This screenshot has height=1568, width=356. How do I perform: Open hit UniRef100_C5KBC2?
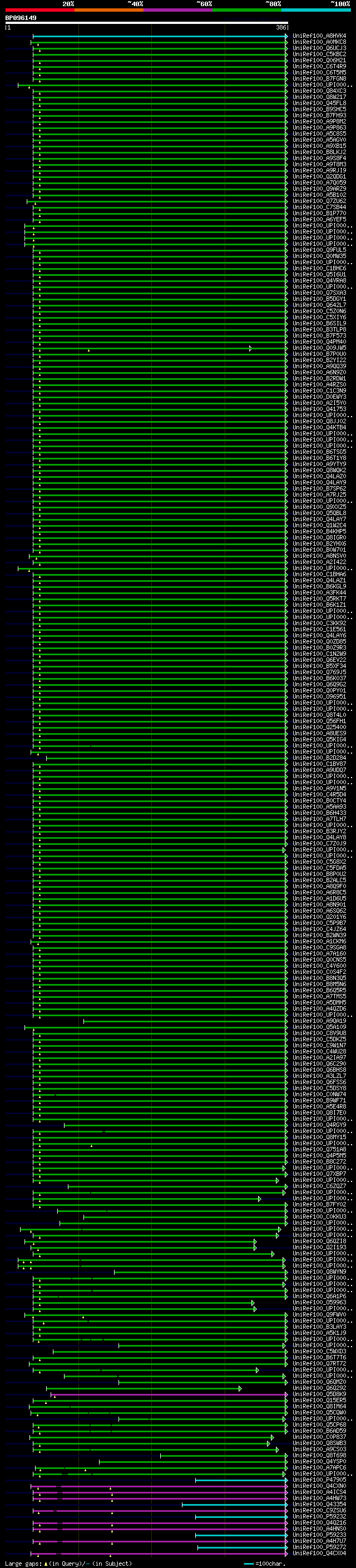319,54
